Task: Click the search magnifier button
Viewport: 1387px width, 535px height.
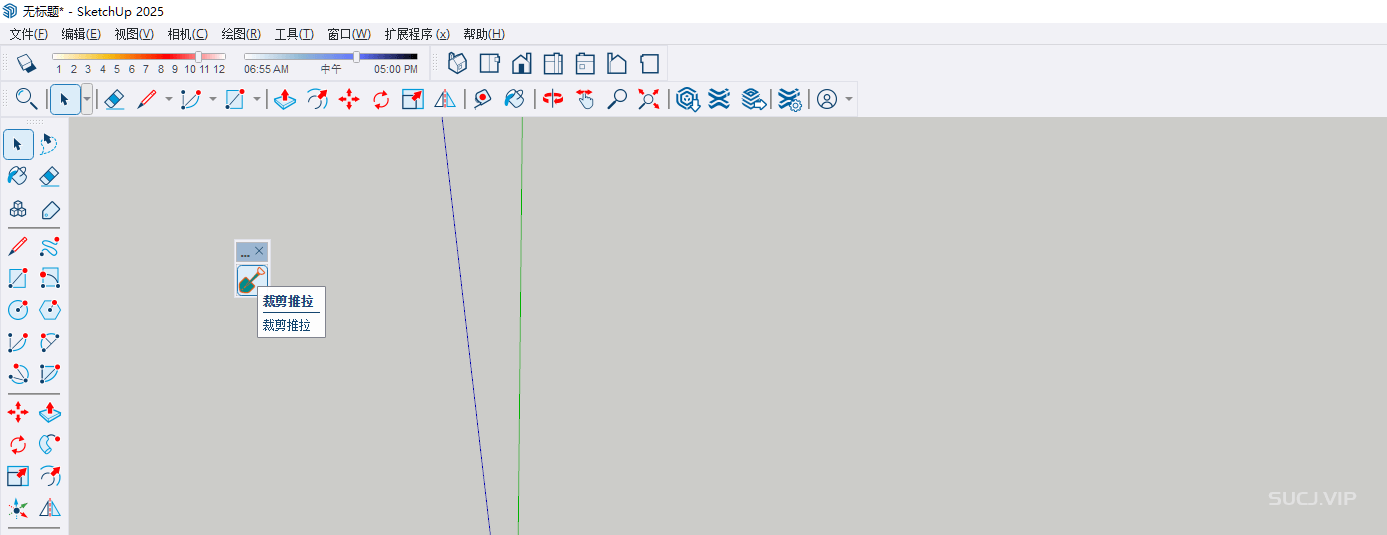Action: coord(26,99)
